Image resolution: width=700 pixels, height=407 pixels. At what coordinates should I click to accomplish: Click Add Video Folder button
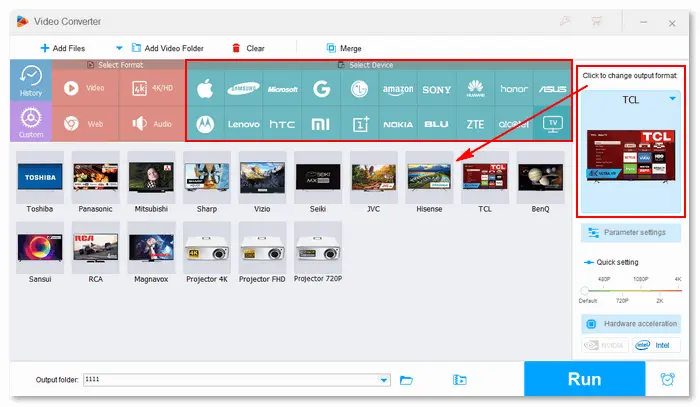click(168, 48)
